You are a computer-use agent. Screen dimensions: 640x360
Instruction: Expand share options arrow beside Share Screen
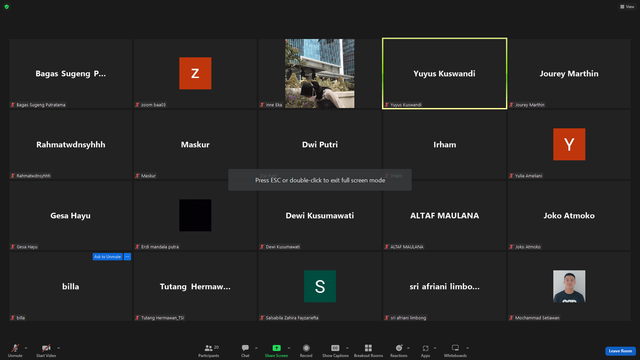pos(289,348)
